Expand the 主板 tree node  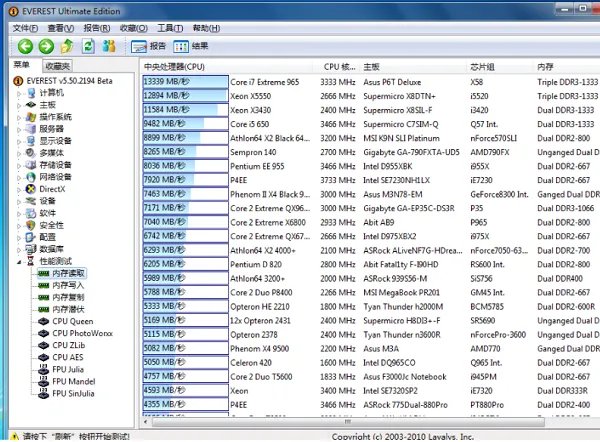click(19, 105)
